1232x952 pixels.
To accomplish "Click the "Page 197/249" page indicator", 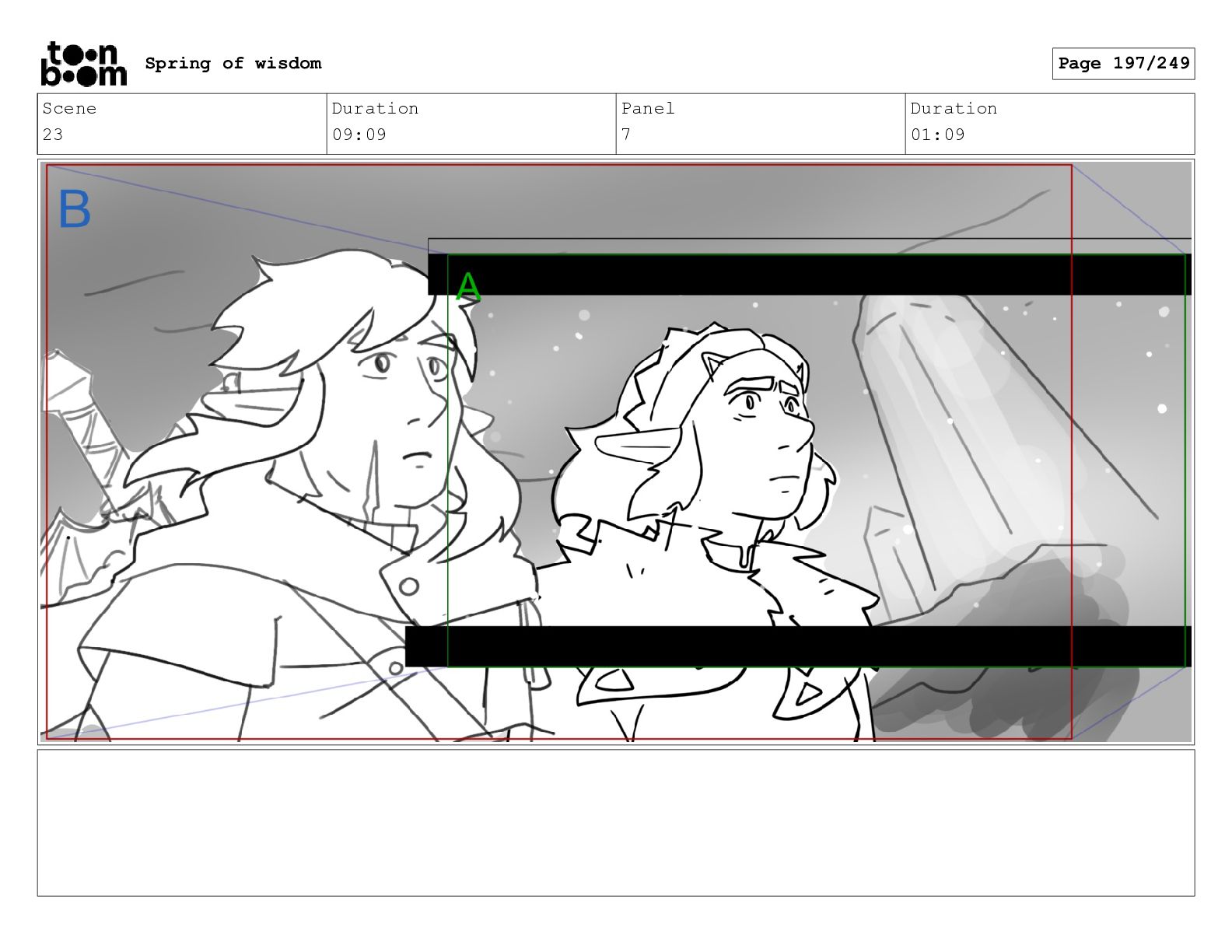I will click(x=1123, y=64).
